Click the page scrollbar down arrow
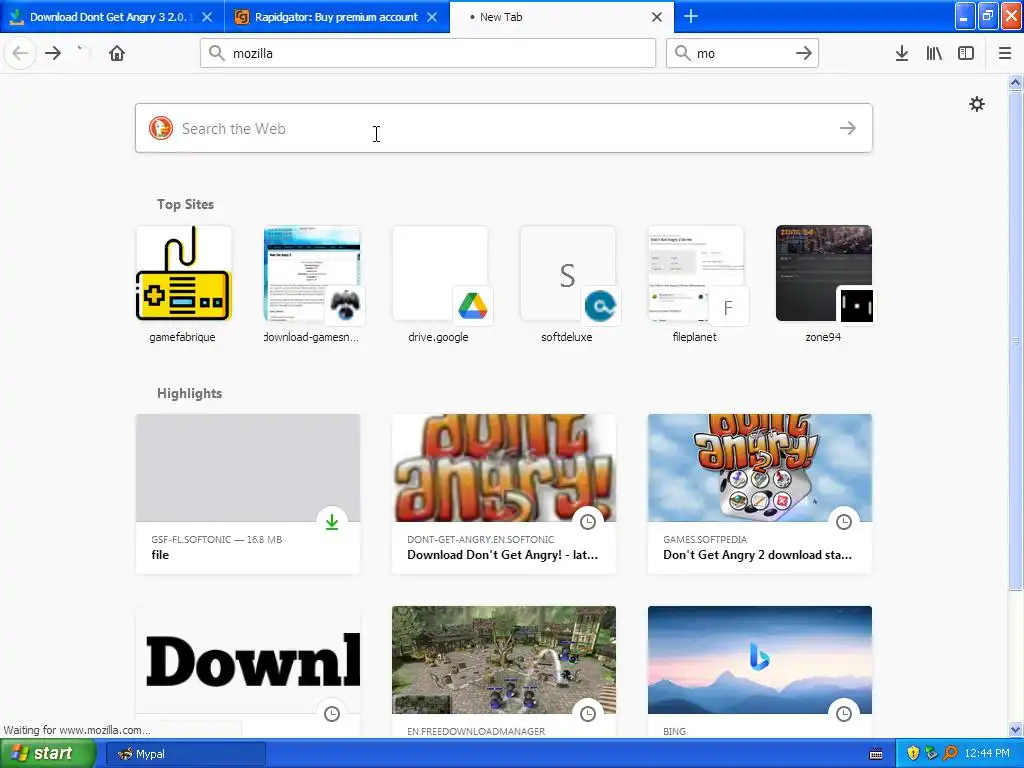1024x768 pixels. coord(1015,730)
